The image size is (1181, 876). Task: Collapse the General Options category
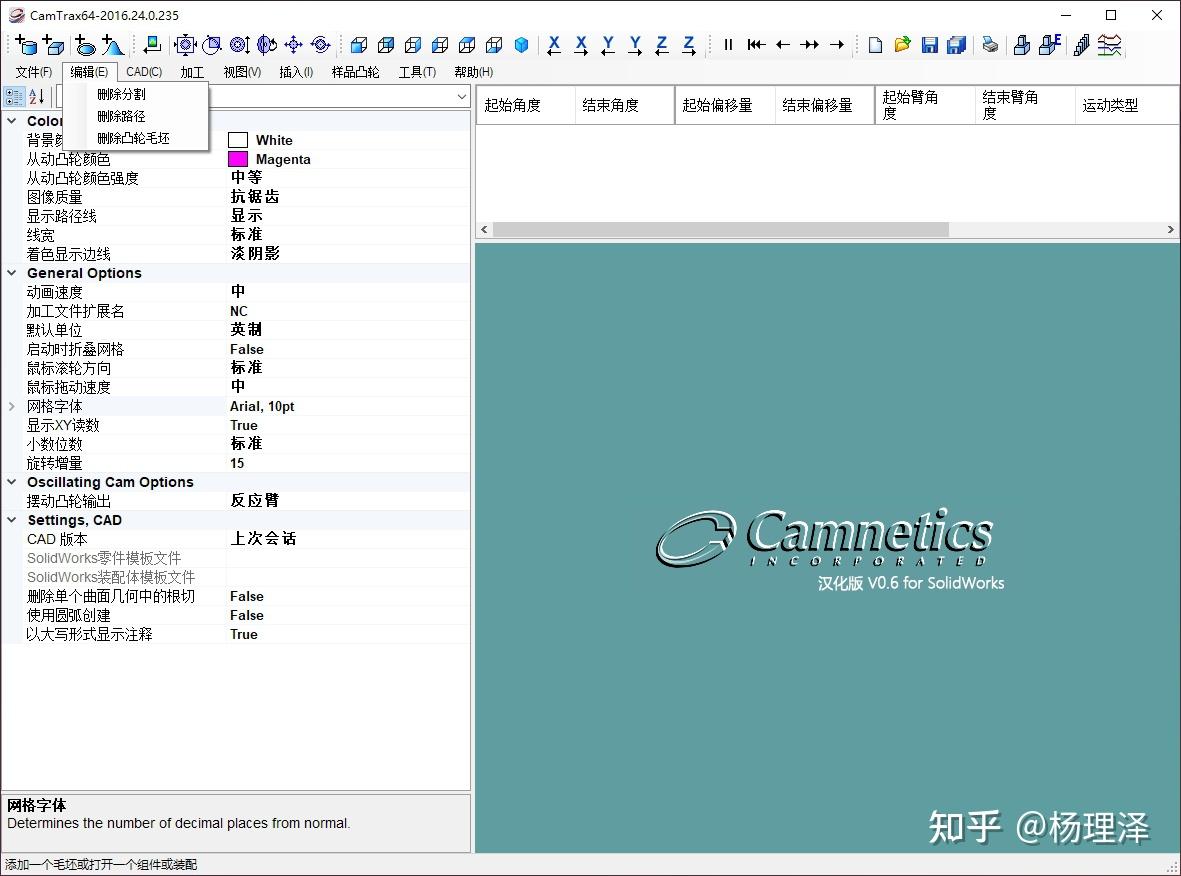tap(11, 273)
